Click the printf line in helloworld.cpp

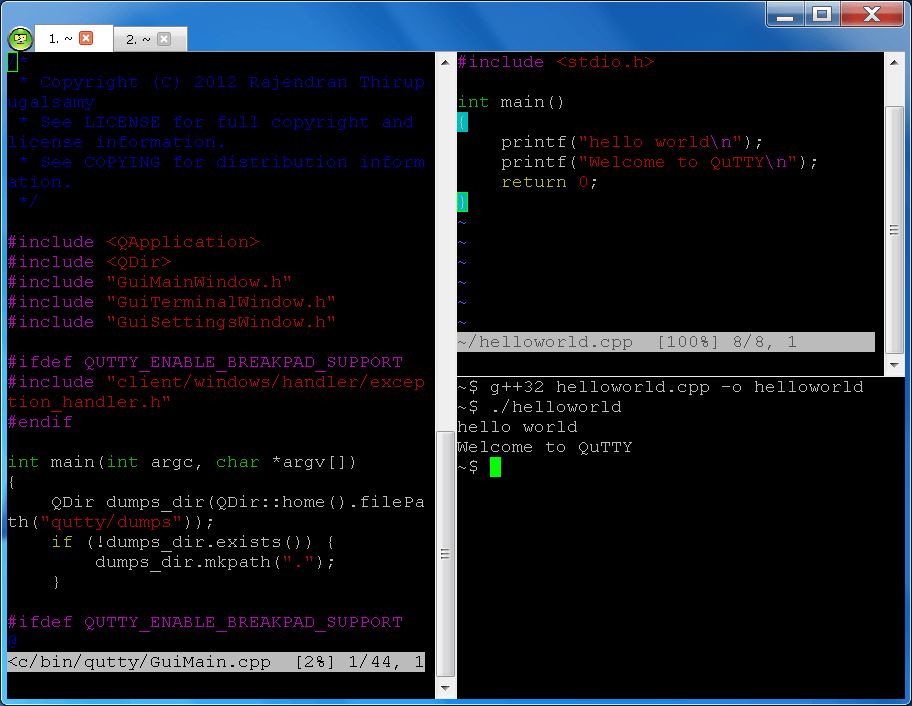pyautogui.click(x=630, y=141)
